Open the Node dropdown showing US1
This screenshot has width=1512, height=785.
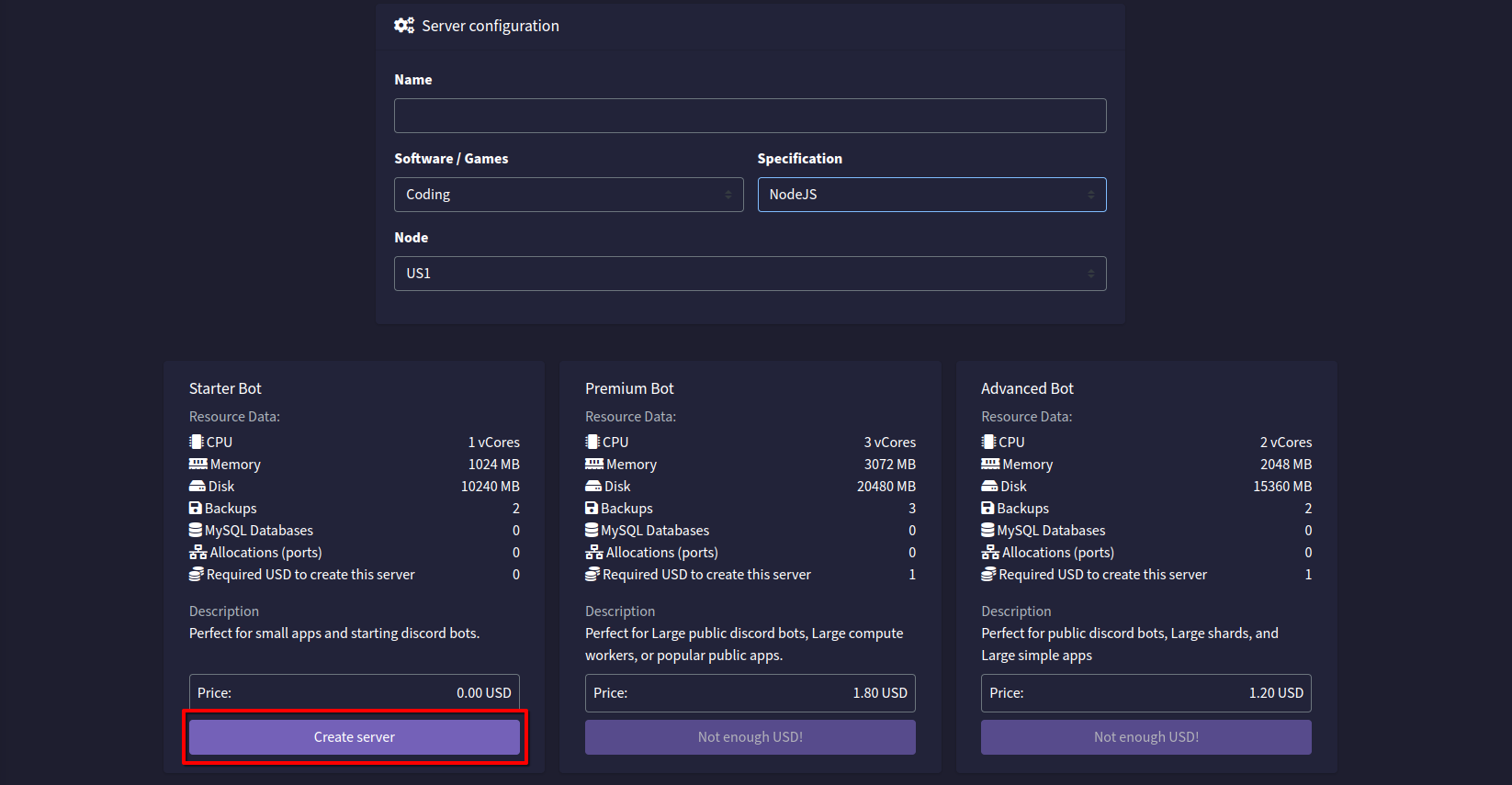[750, 274]
